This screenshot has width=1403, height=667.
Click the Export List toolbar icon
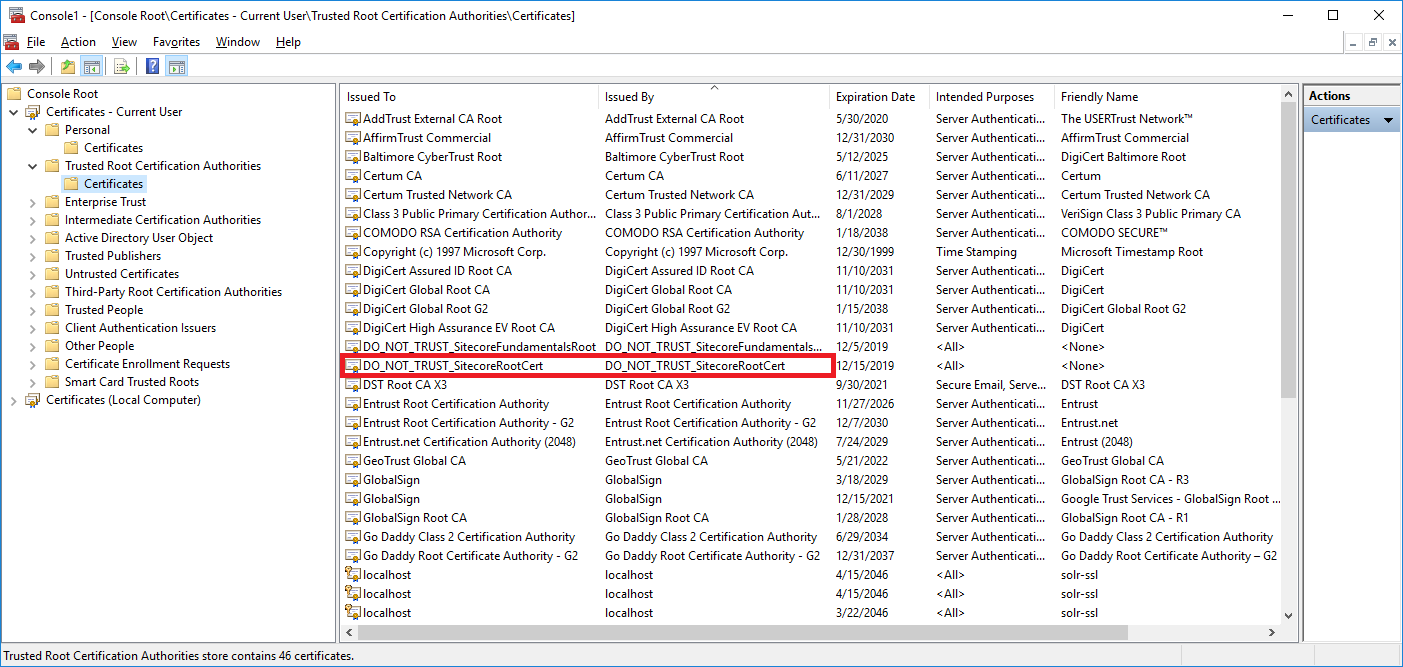click(121, 67)
